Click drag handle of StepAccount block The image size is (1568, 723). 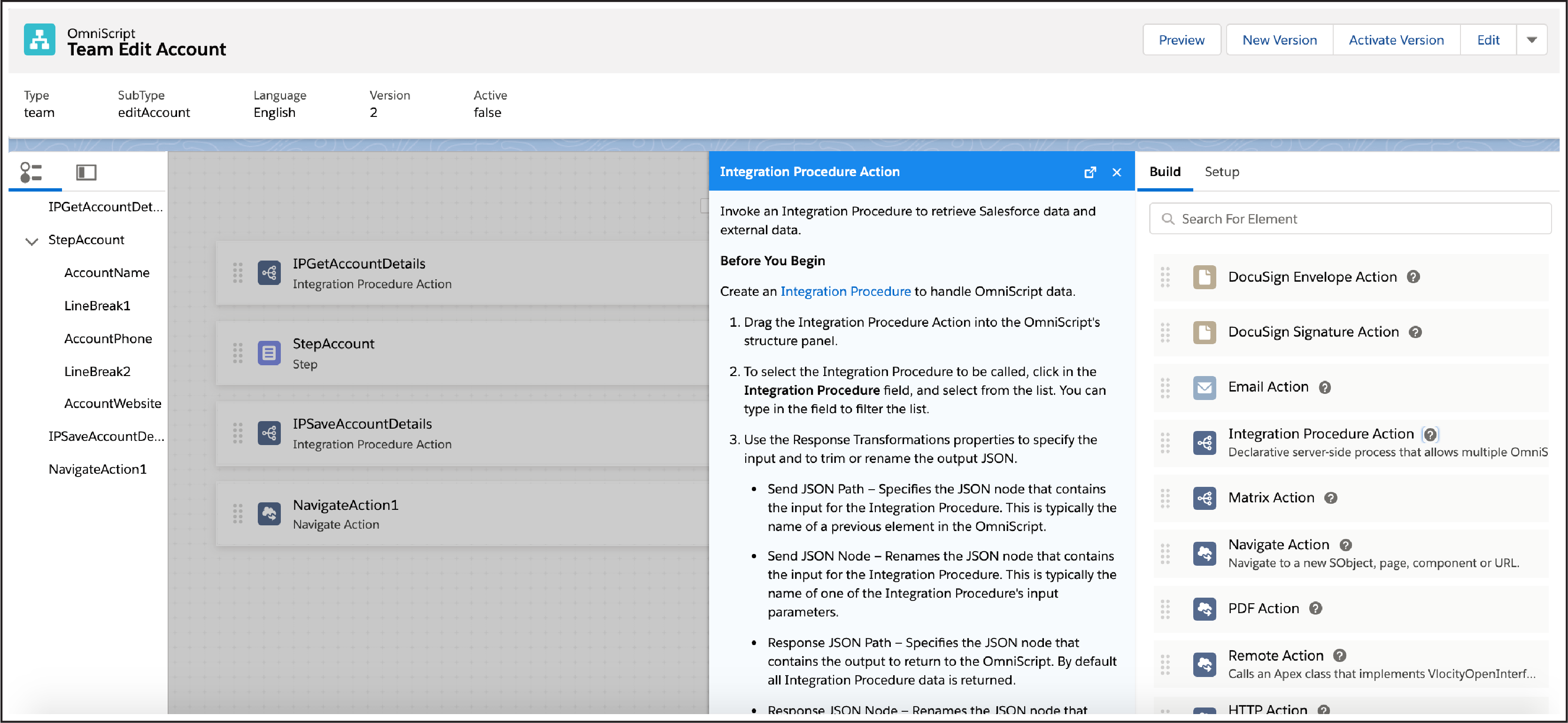point(238,353)
